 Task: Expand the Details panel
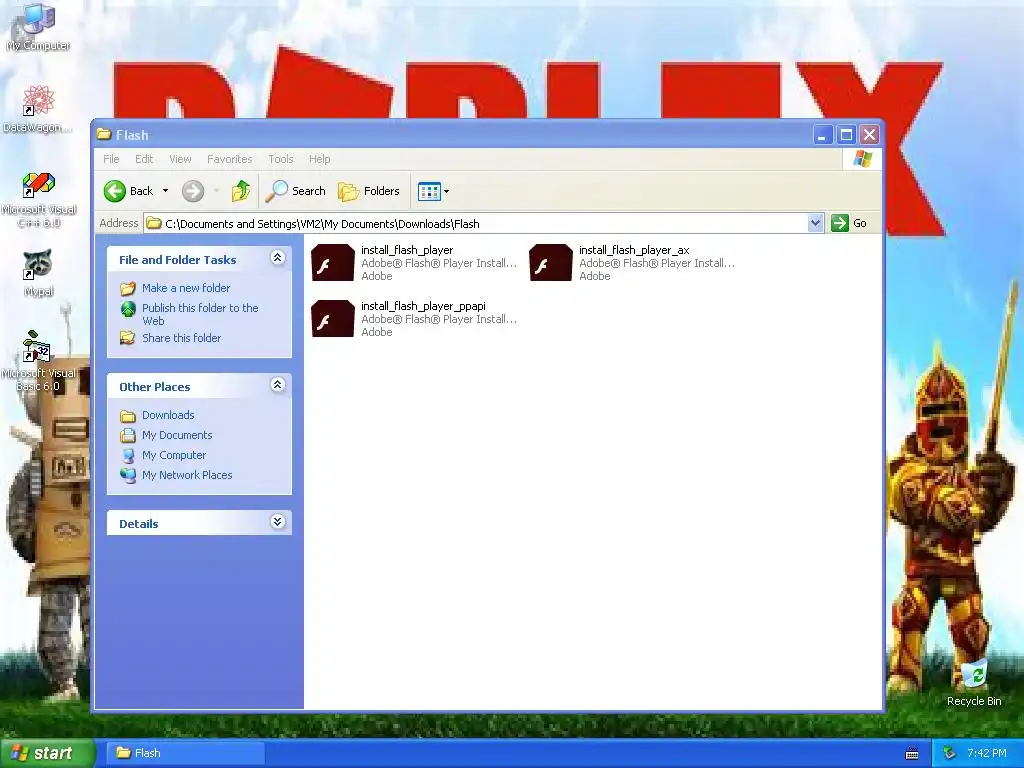[278, 522]
